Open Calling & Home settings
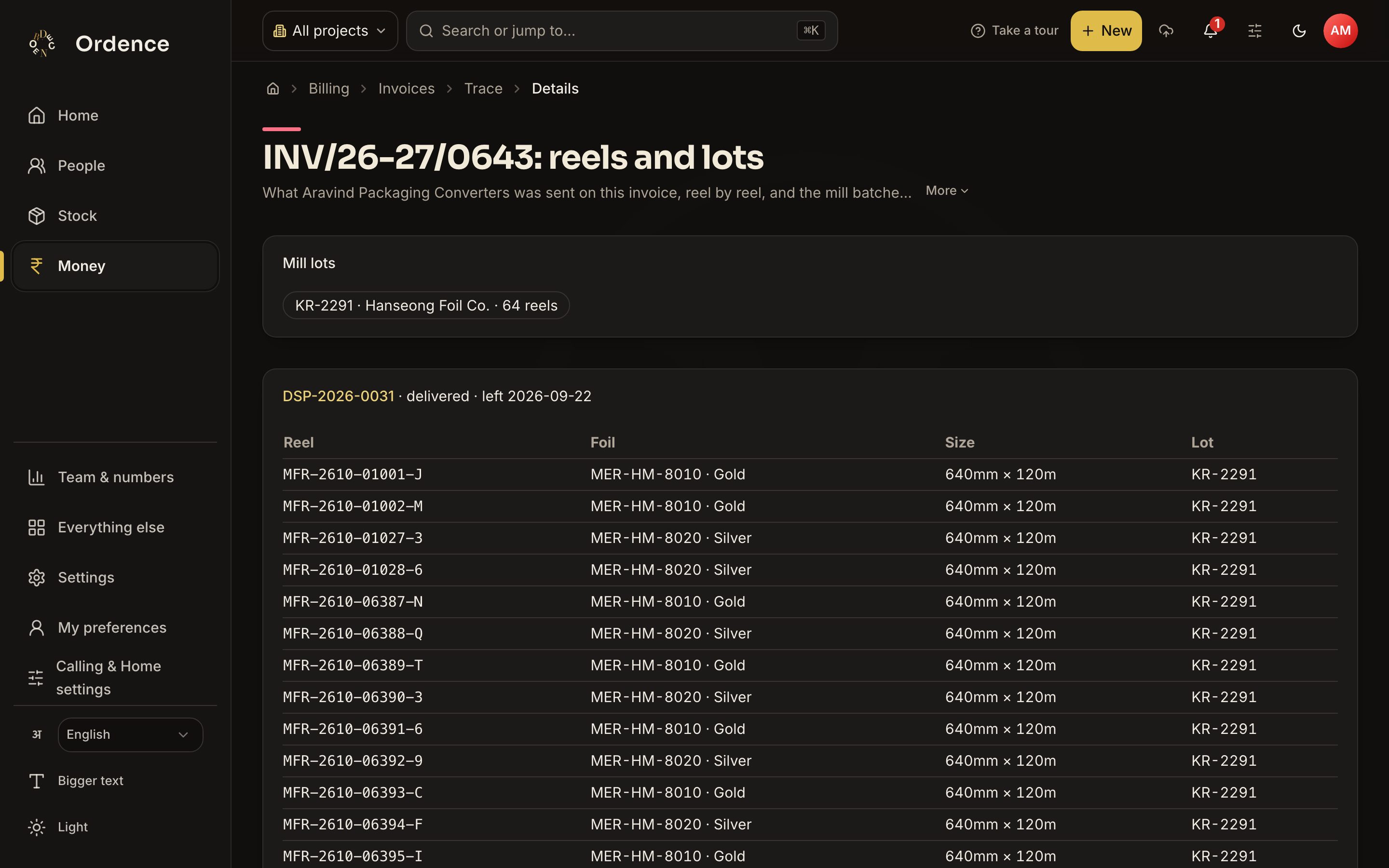Image resolution: width=1389 pixels, height=868 pixels. click(115, 678)
